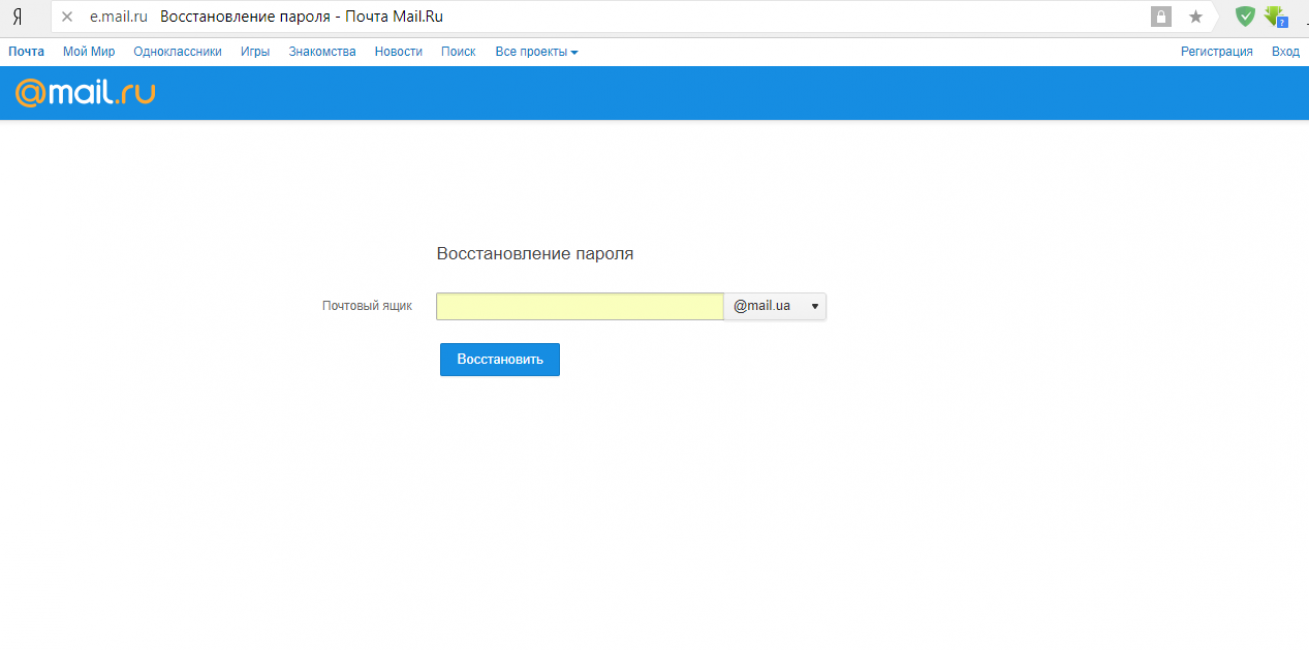This screenshot has height=650, width=1309.
Task: Go to 'Игры' section
Action: 255,52
